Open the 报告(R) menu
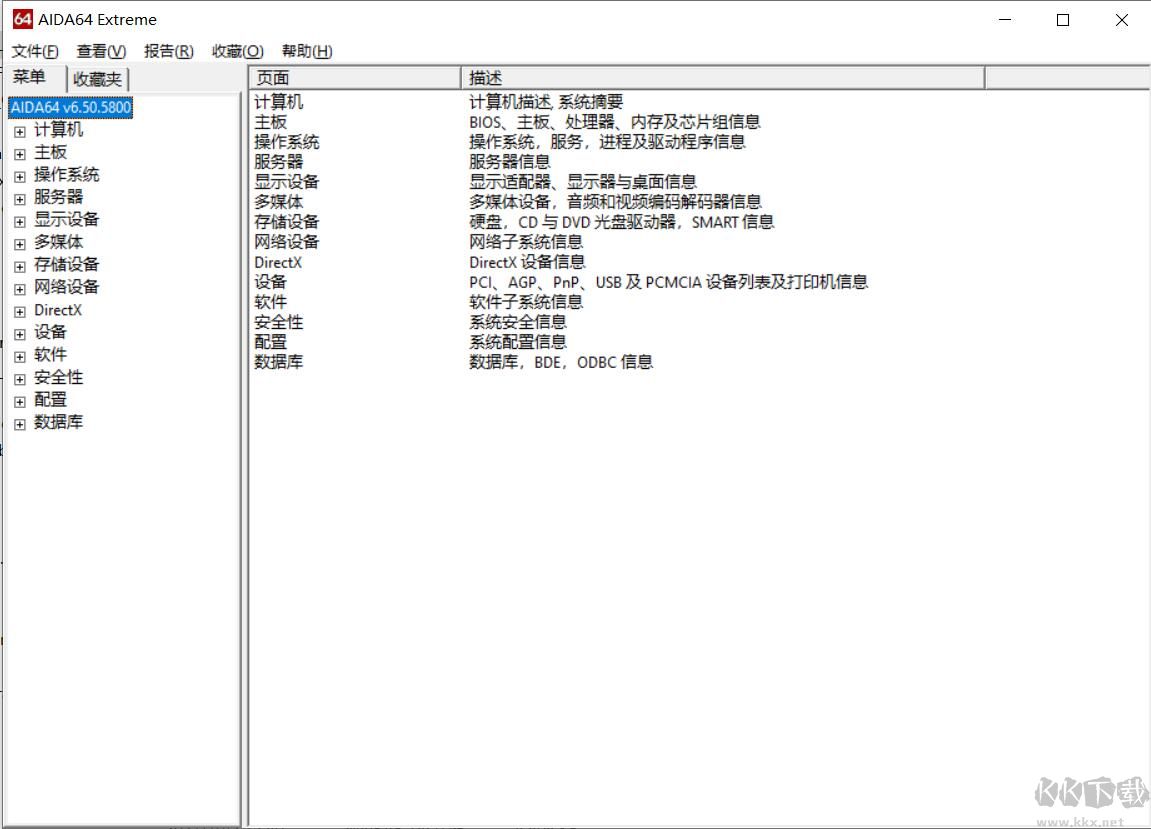 click(169, 51)
